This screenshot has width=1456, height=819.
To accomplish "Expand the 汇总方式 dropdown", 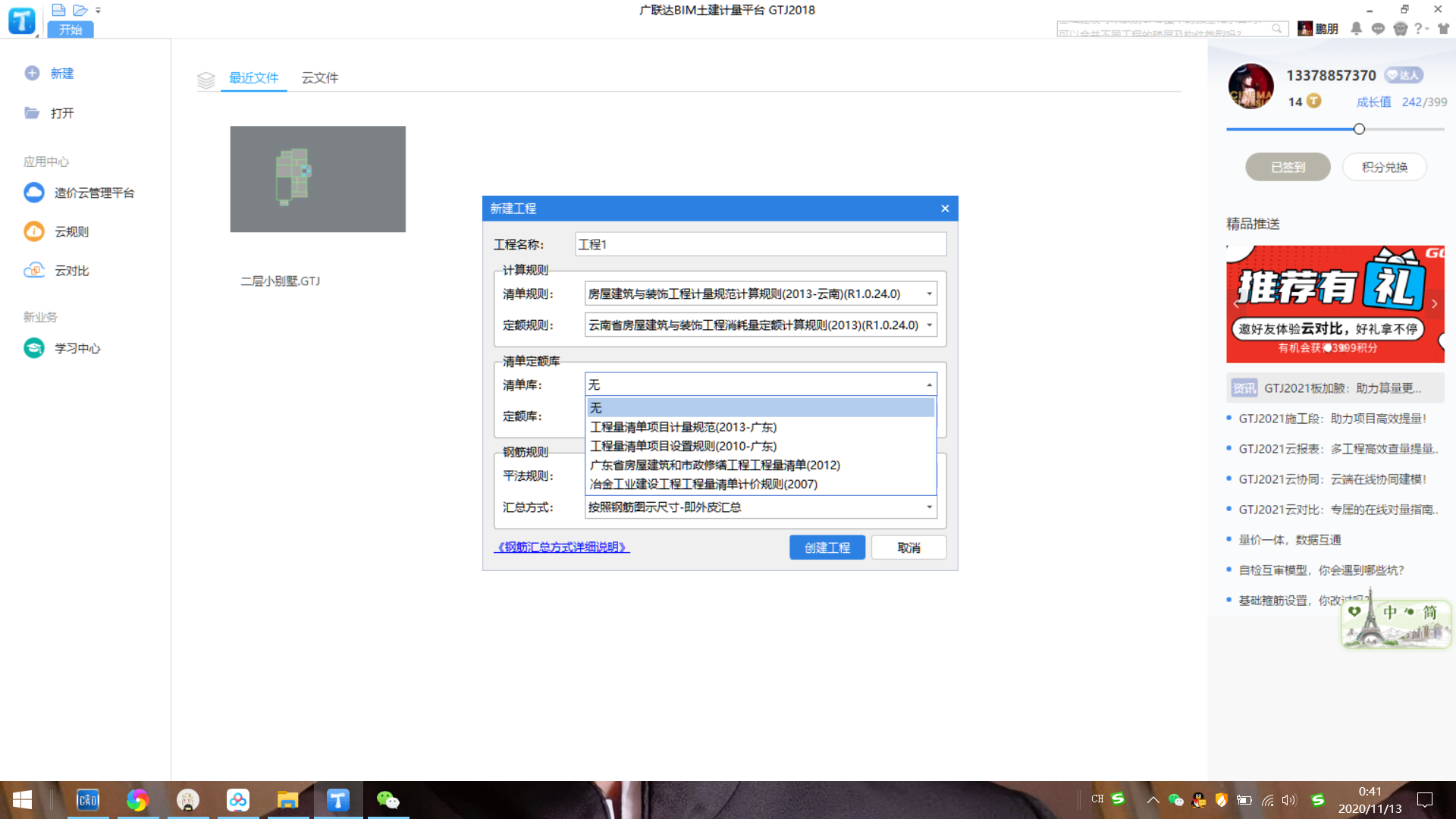I will coord(929,507).
